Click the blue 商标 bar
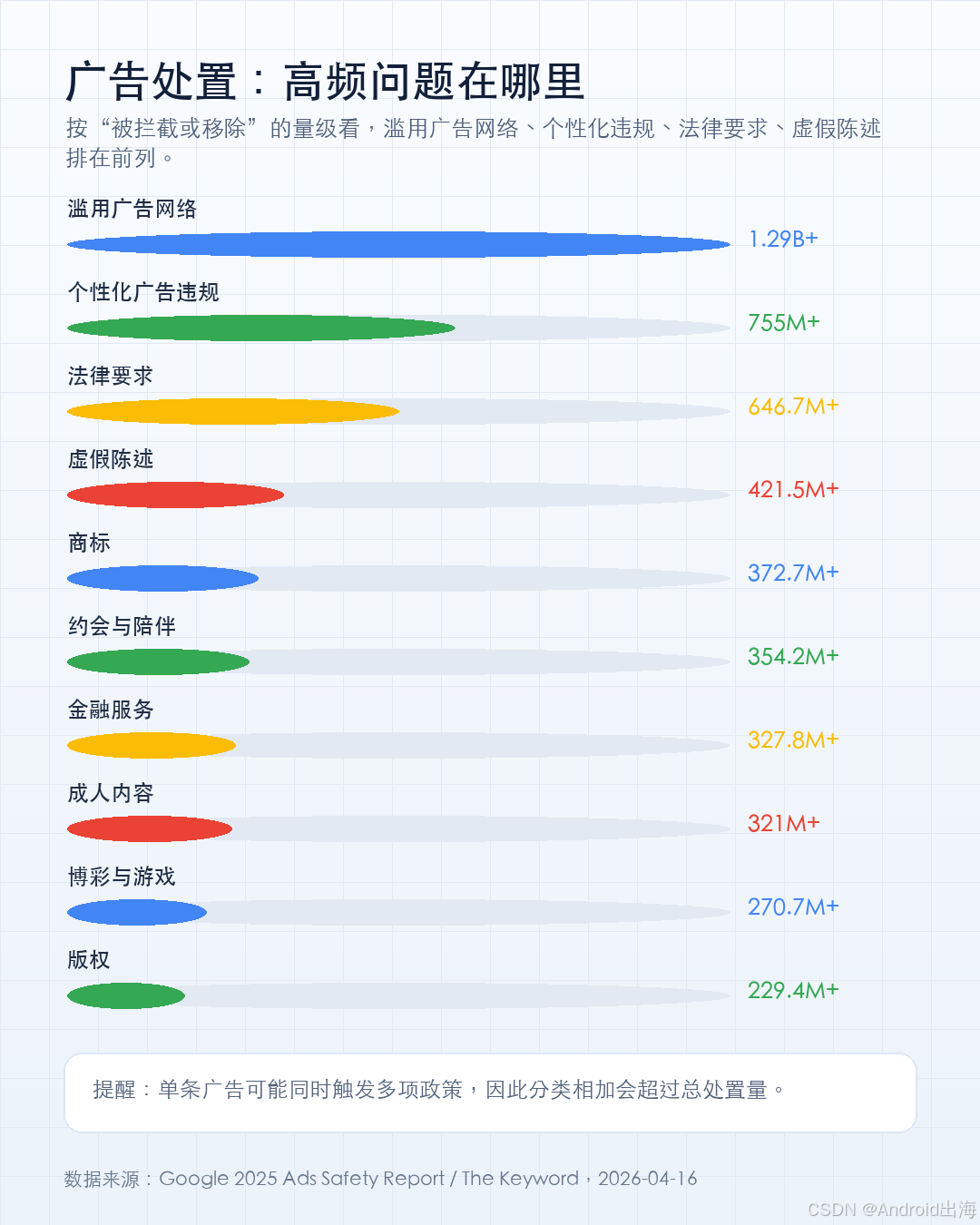Image resolution: width=980 pixels, height=1225 pixels. point(162,578)
